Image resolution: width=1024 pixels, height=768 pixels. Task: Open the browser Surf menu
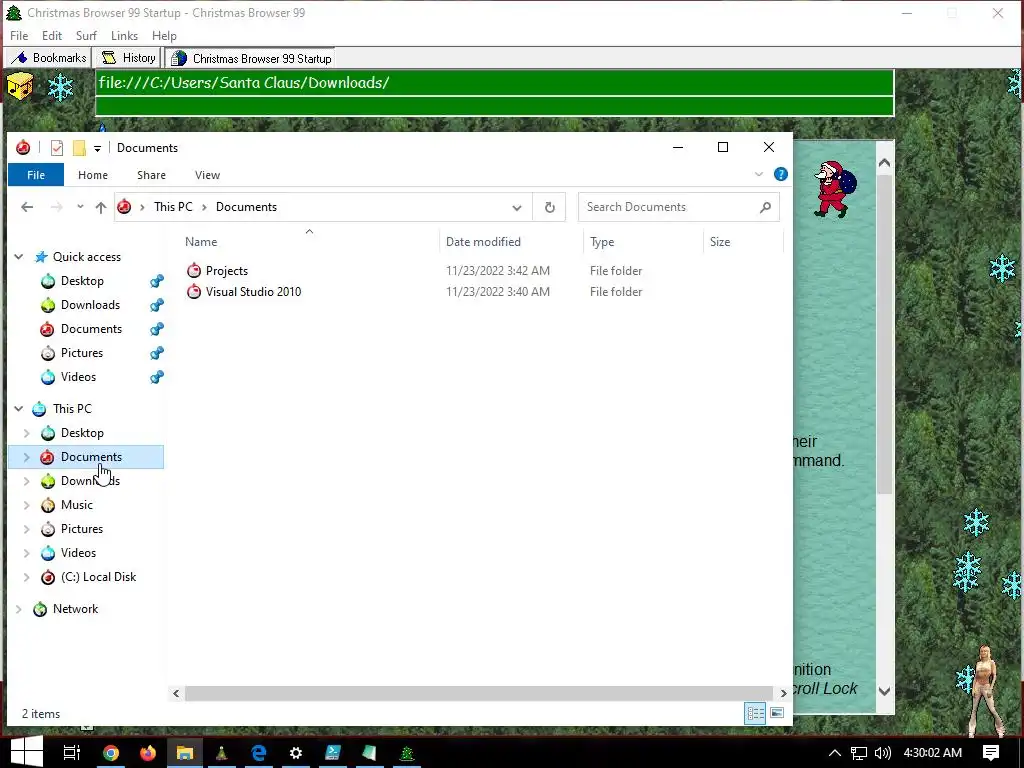86,36
